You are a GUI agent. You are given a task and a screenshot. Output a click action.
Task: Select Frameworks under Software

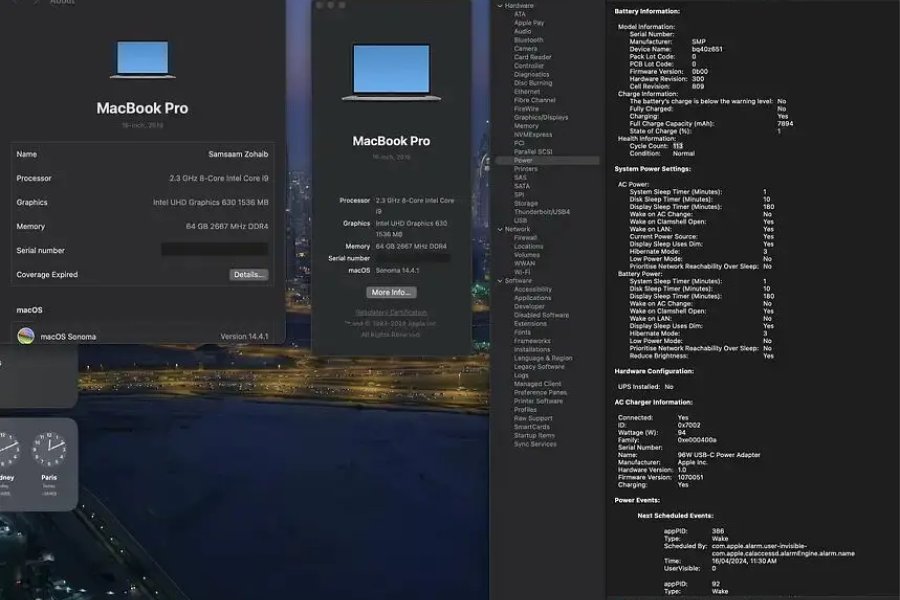click(x=532, y=341)
